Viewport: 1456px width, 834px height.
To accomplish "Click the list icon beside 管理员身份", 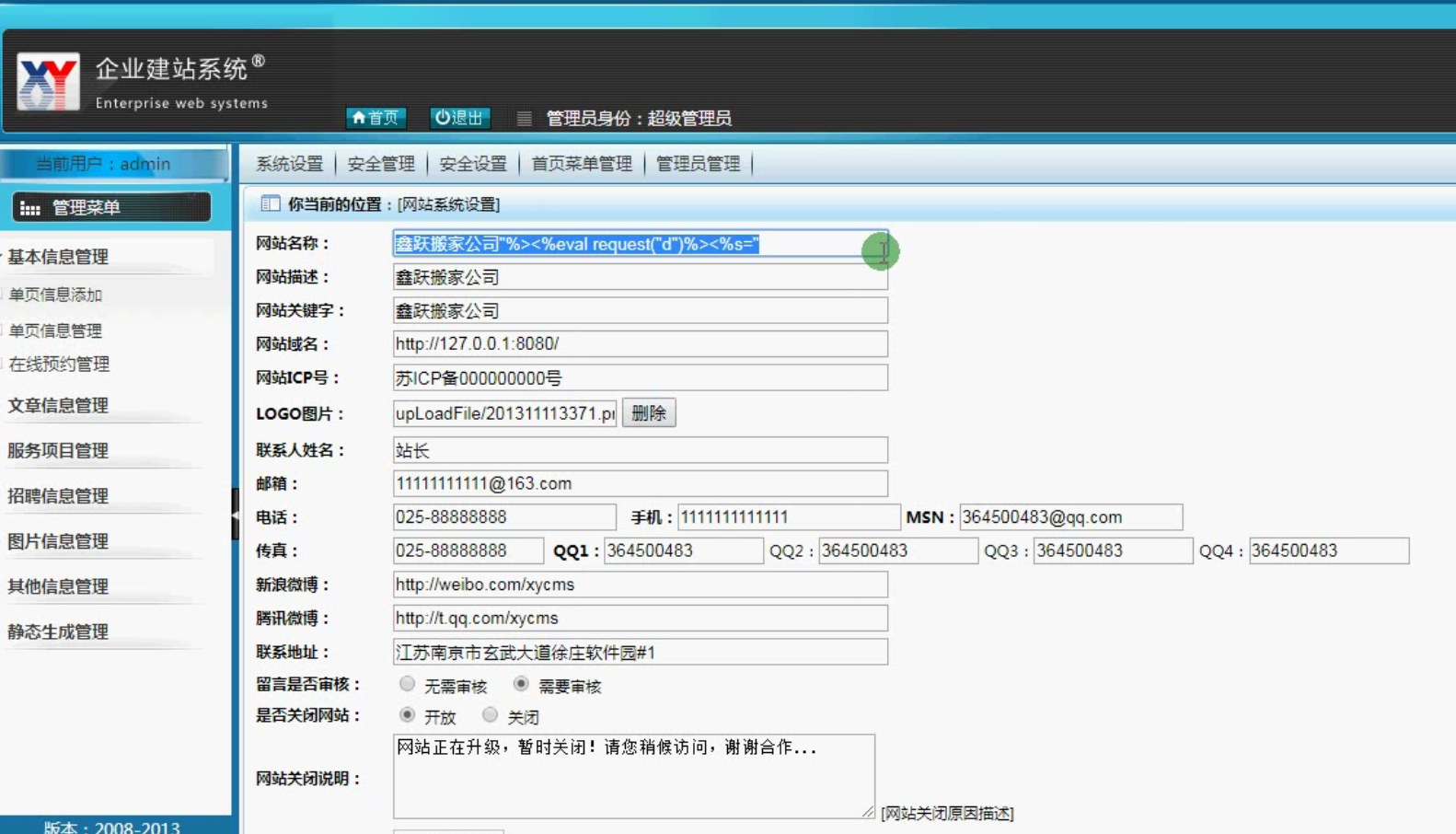I will coord(524,118).
